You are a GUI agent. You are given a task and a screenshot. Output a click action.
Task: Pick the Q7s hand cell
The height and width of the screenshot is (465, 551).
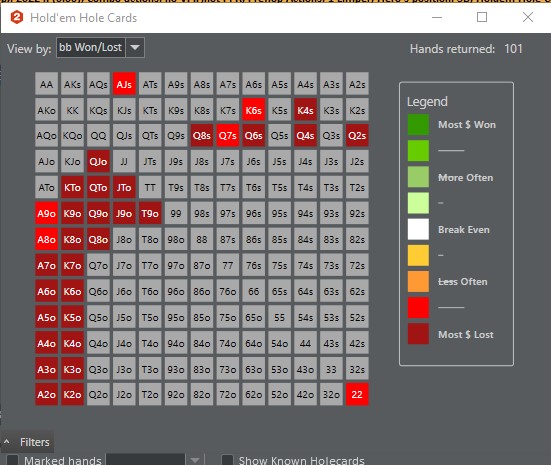tap(228, 135)
